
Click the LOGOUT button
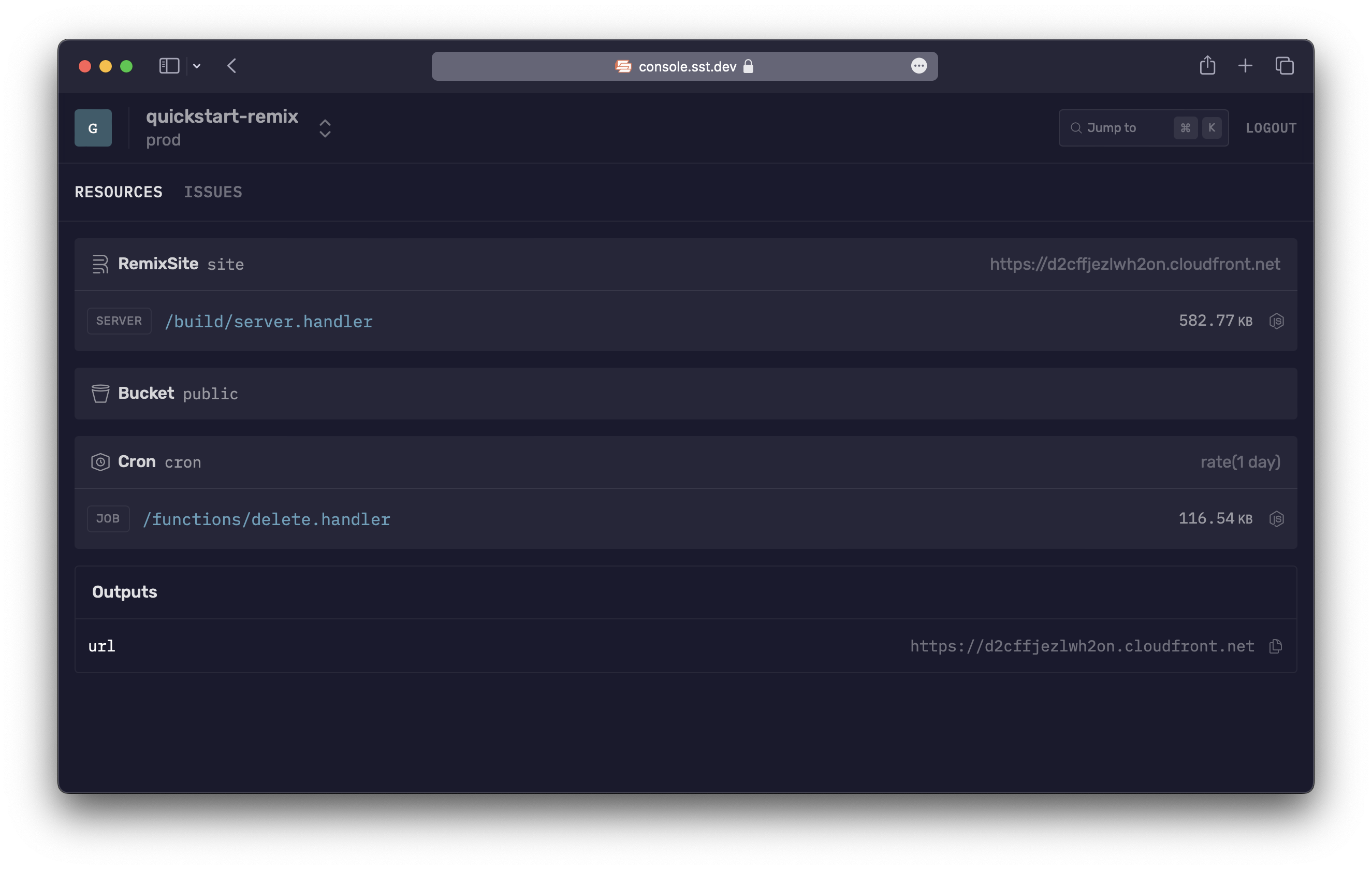[x=1271, y=127]
